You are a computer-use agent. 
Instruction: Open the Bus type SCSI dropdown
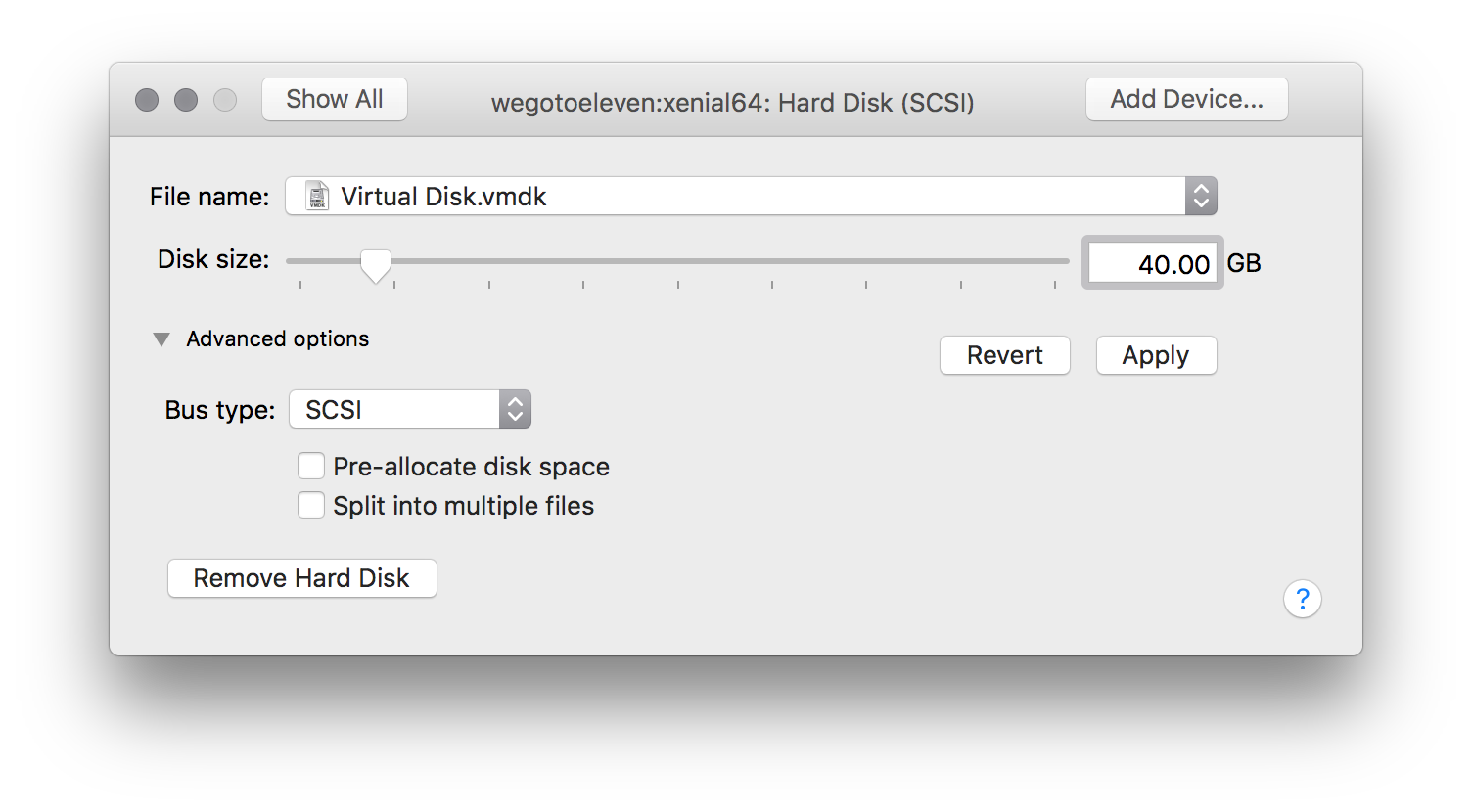410,409
